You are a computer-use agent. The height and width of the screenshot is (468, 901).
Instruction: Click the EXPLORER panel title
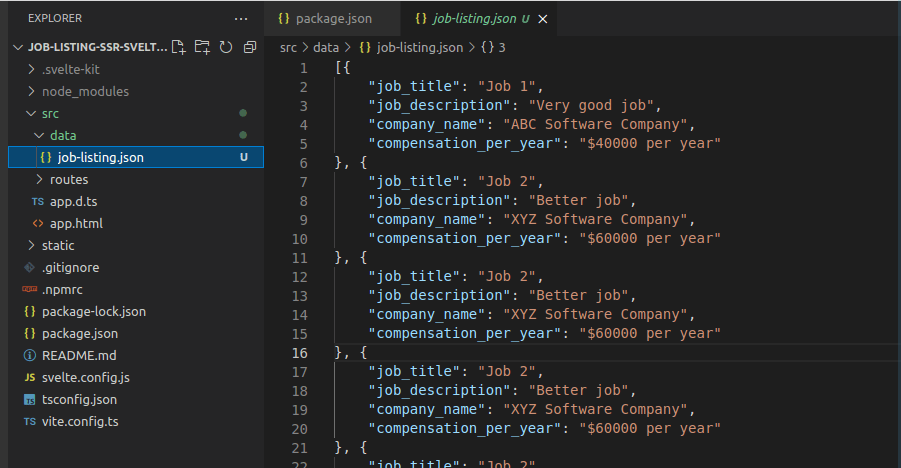point(55,18)
